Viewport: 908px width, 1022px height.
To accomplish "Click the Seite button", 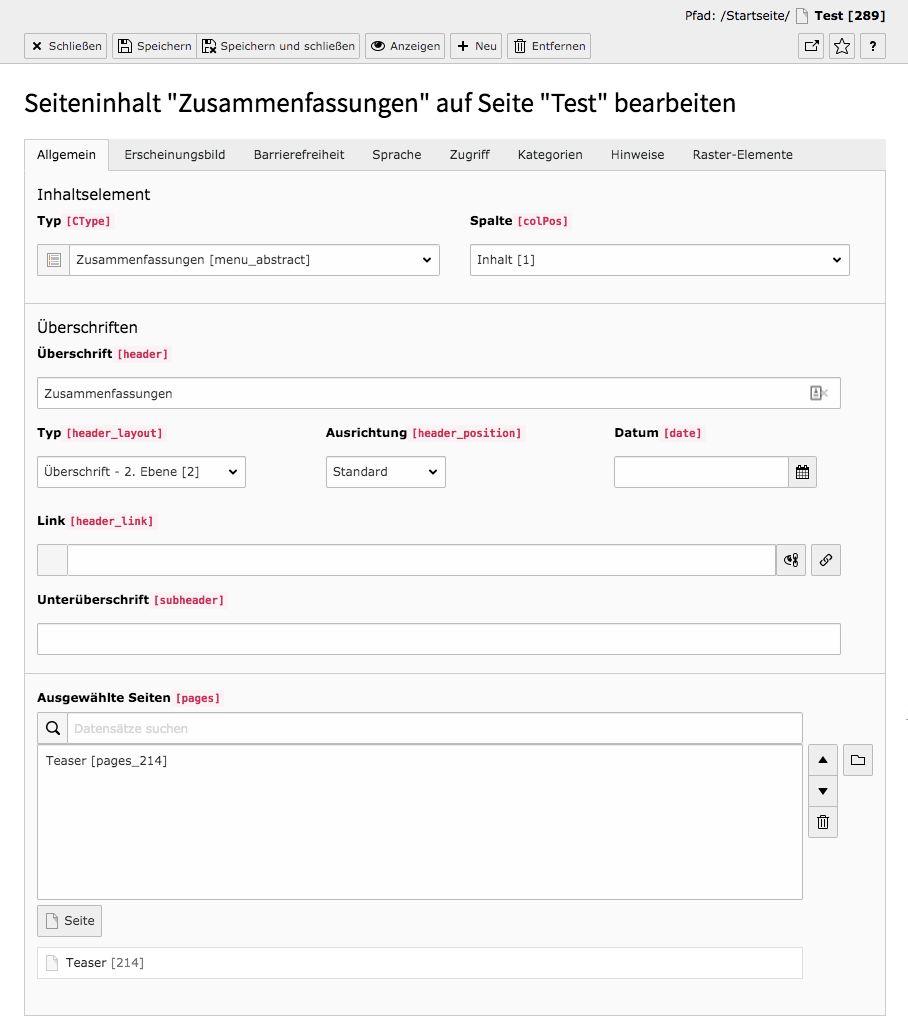I will (x=70, y=921).
